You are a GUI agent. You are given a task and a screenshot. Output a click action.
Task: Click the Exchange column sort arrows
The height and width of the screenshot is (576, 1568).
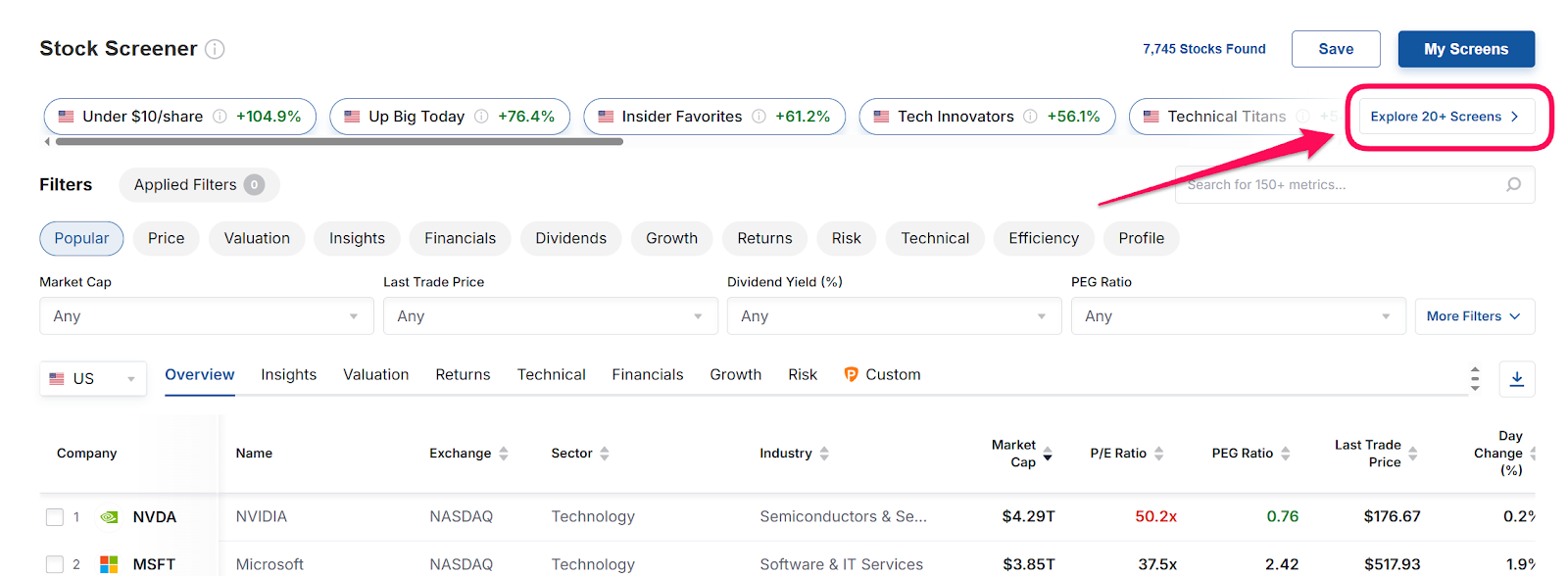click(x=504, y=454)
